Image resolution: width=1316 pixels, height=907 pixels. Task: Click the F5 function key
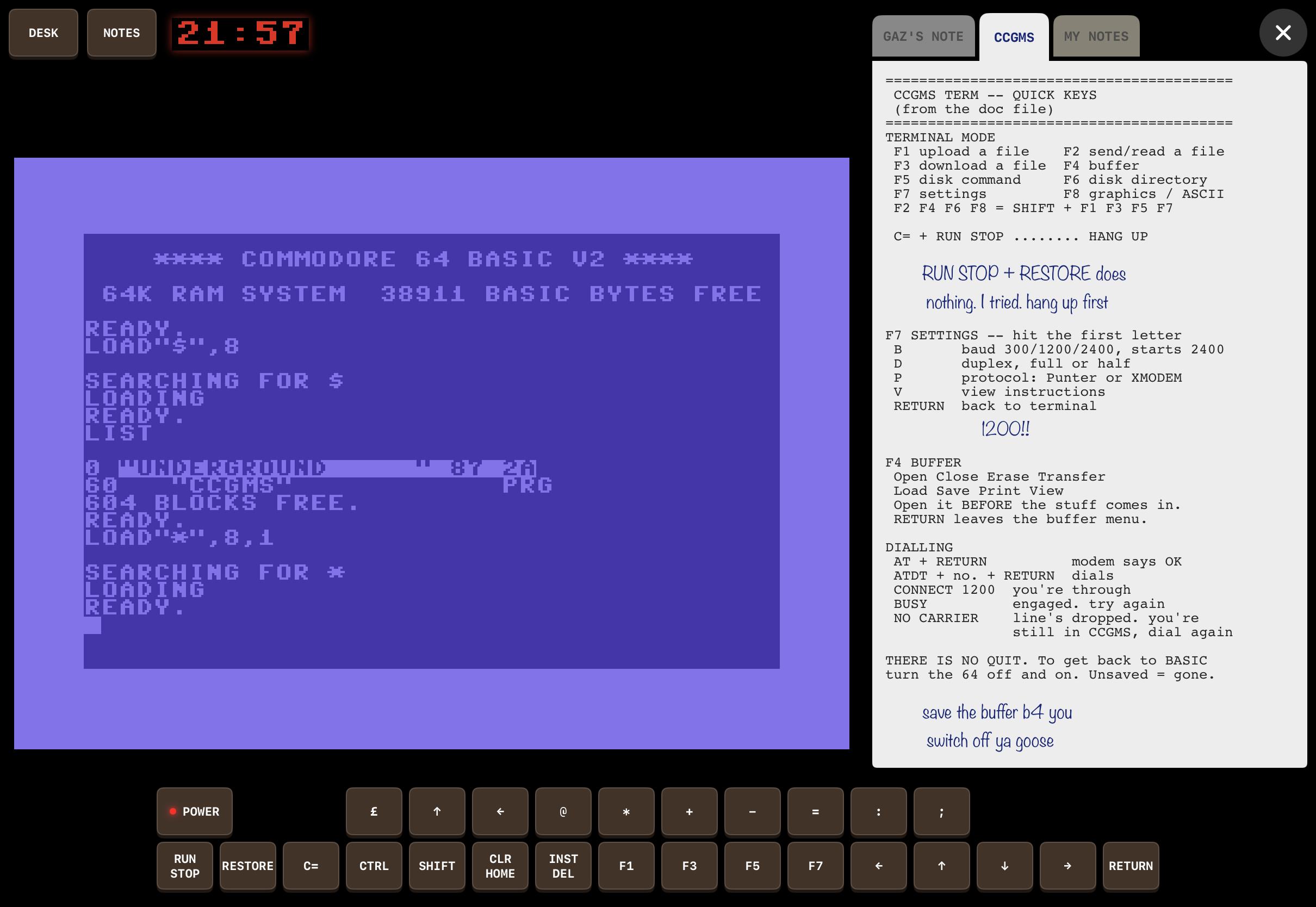pos(752,866)
